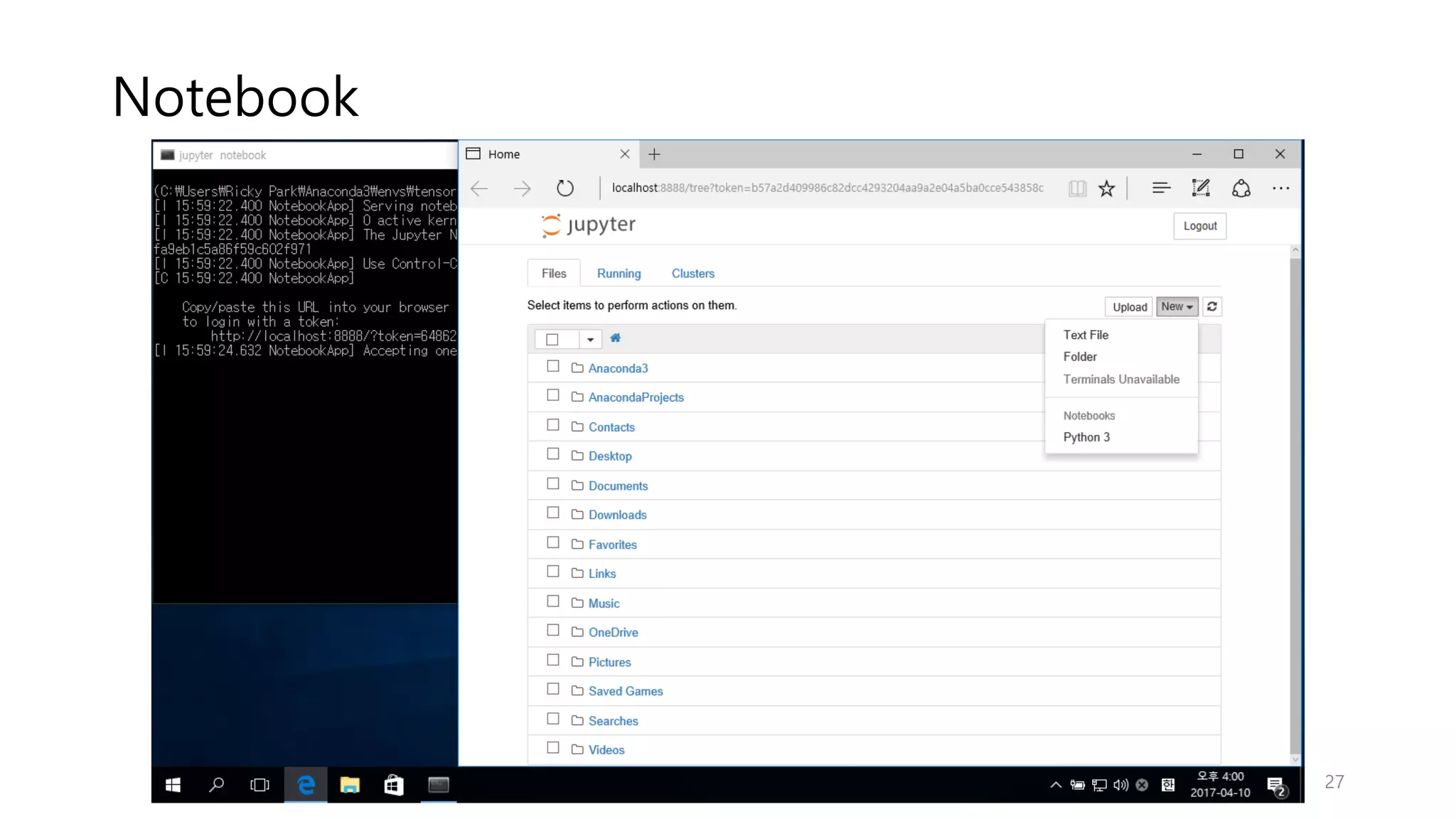Screen dimensions: 1456x819
Task: Add page to favorites star icon
Action: (x=1107, y=188)
